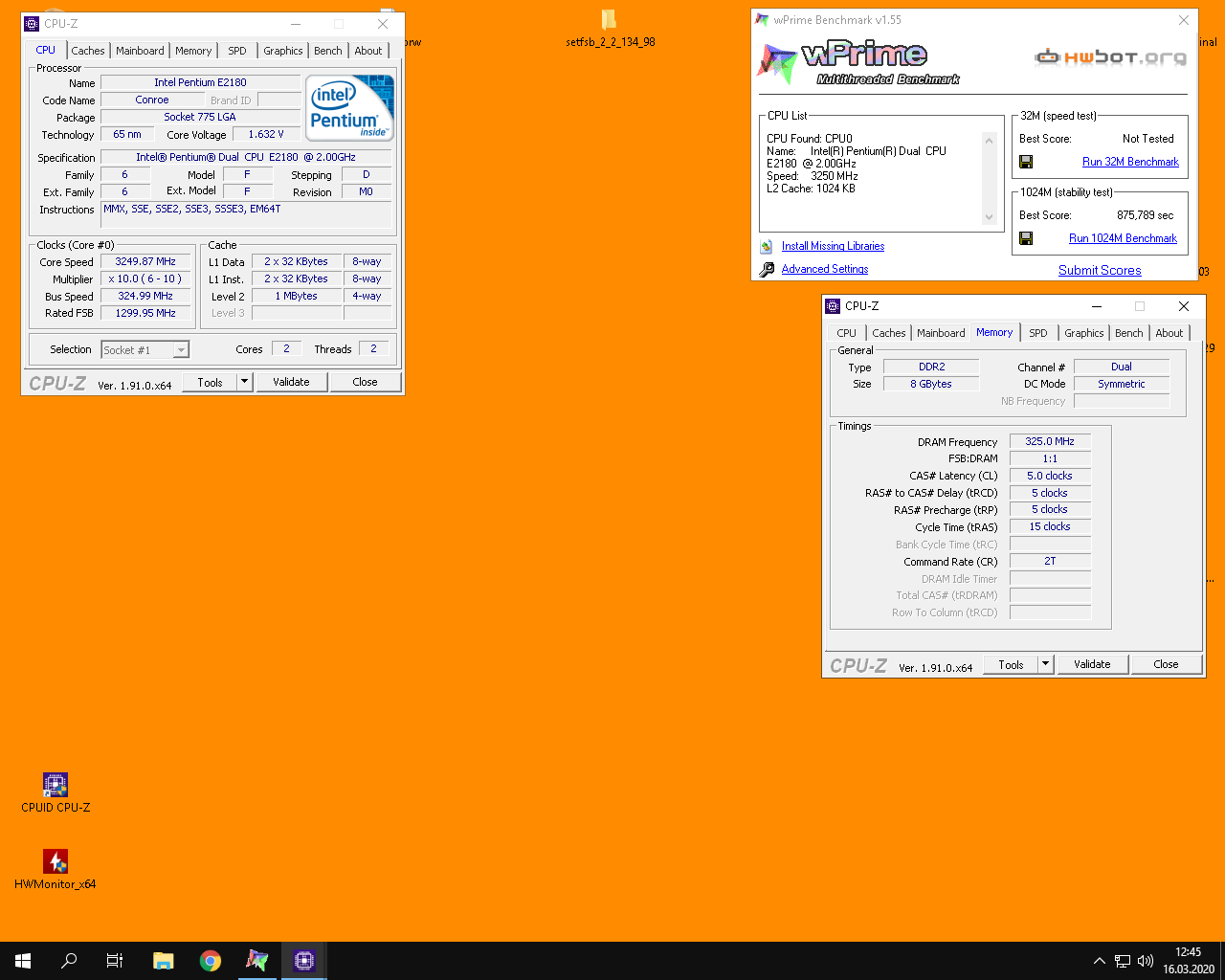Click save icon in 1024M stability test
Image resolution: width=1225 pixels, height=980 pixels.
(1026, 238)
